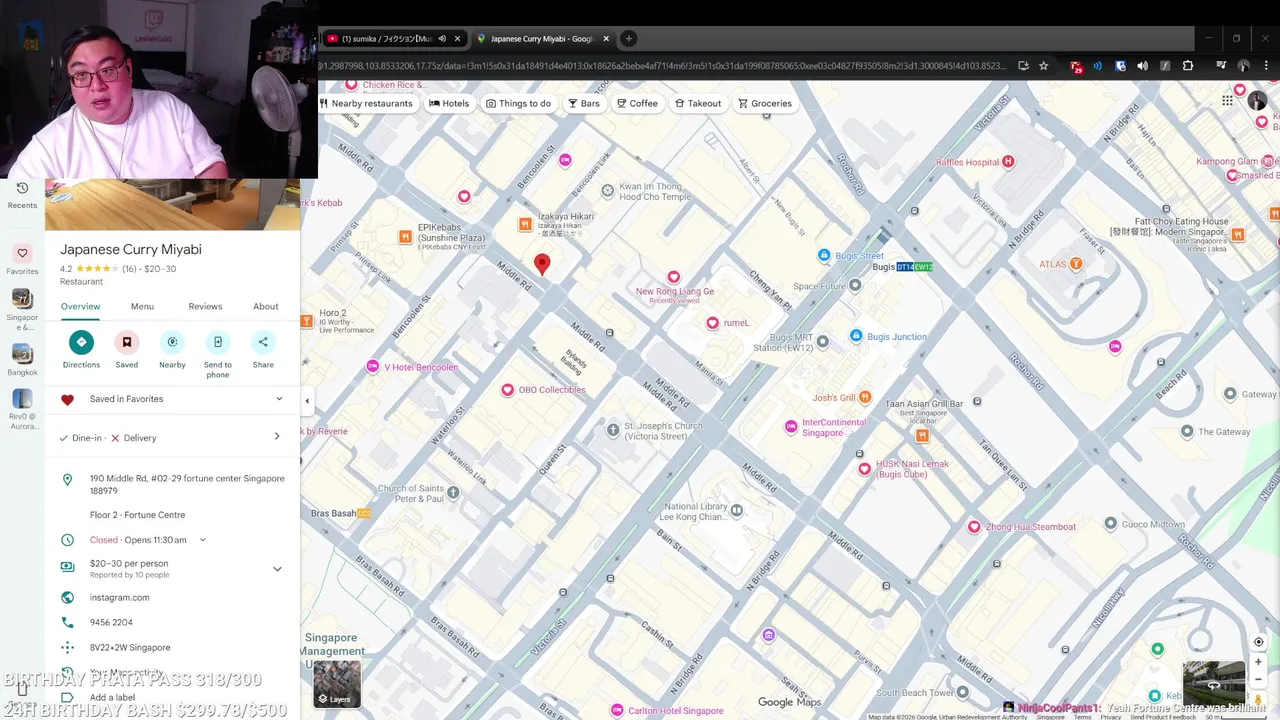Click phone number 9456 2204
1280x720 pixels.
(x=111, y=622)
